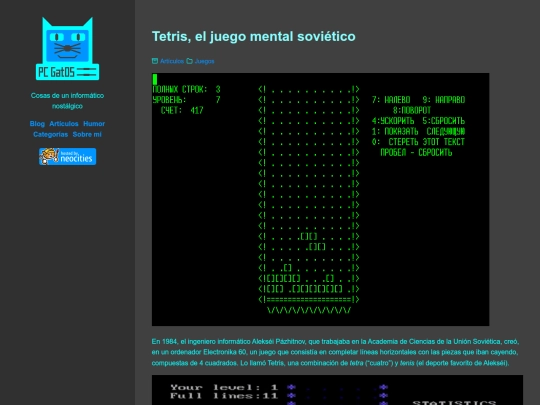The height and width of the screenshot is (405, 540).
Task: Open the green Soviet Tetris screenshot image
Action: click(321, 199)
